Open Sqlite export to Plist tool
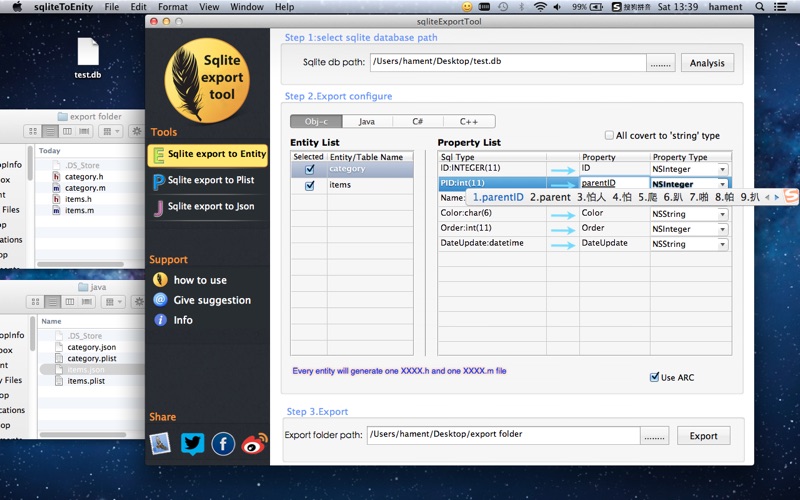 [x=208, y=181]
